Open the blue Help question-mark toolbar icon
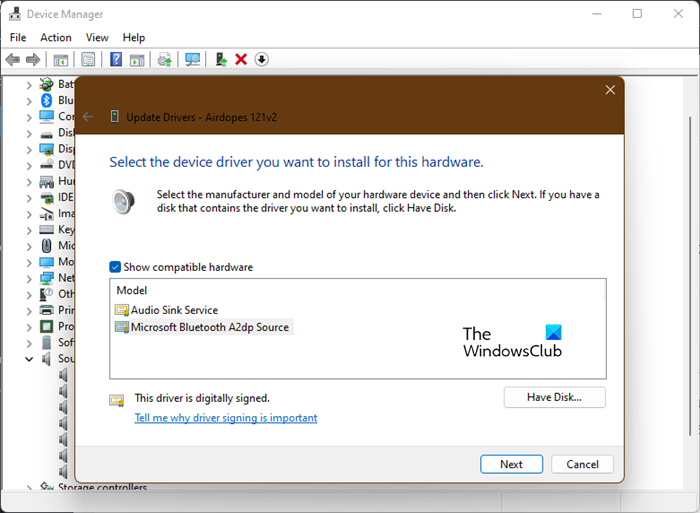 [x=116, y=60]
